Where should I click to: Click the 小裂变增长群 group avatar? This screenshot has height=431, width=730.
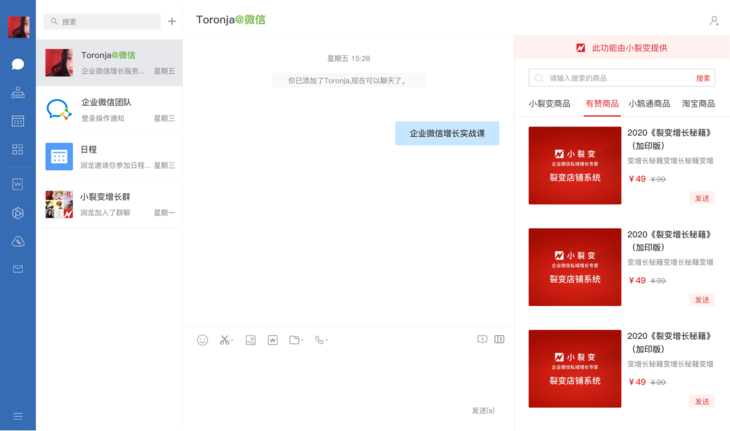click(59, 204)
